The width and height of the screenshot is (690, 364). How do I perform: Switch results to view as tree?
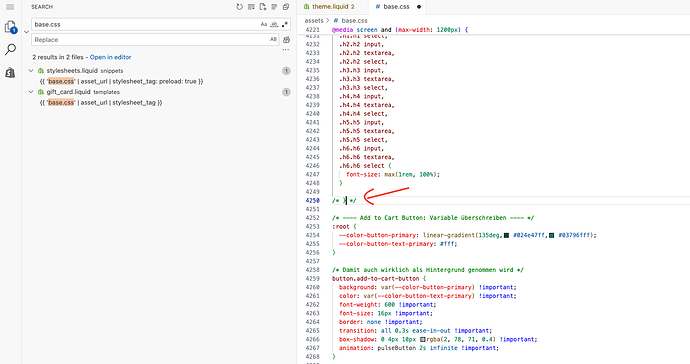click(x=274, y=7)
